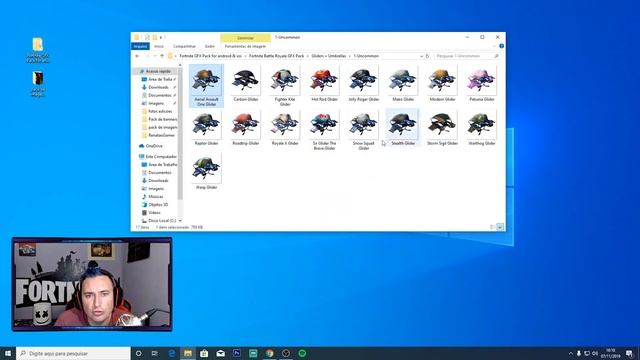Select the Storm Sigil Glider file
640x360 pixels.
pos(442,128)
